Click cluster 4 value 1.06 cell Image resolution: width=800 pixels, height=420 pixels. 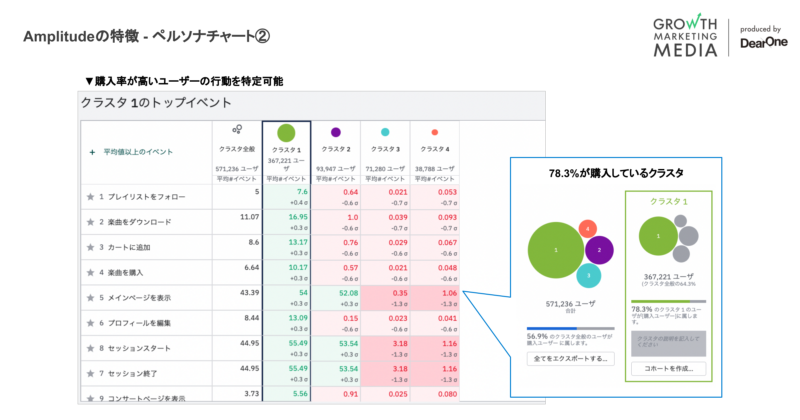pyautogui.click(x=435, y=298)
